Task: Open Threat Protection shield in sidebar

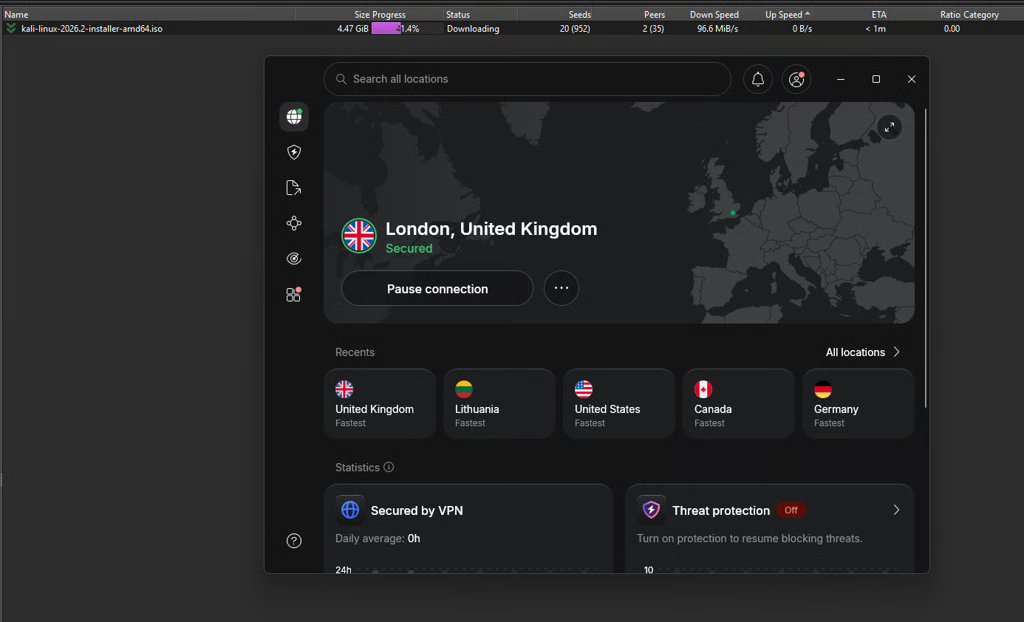Action: (x=294, y=152)
